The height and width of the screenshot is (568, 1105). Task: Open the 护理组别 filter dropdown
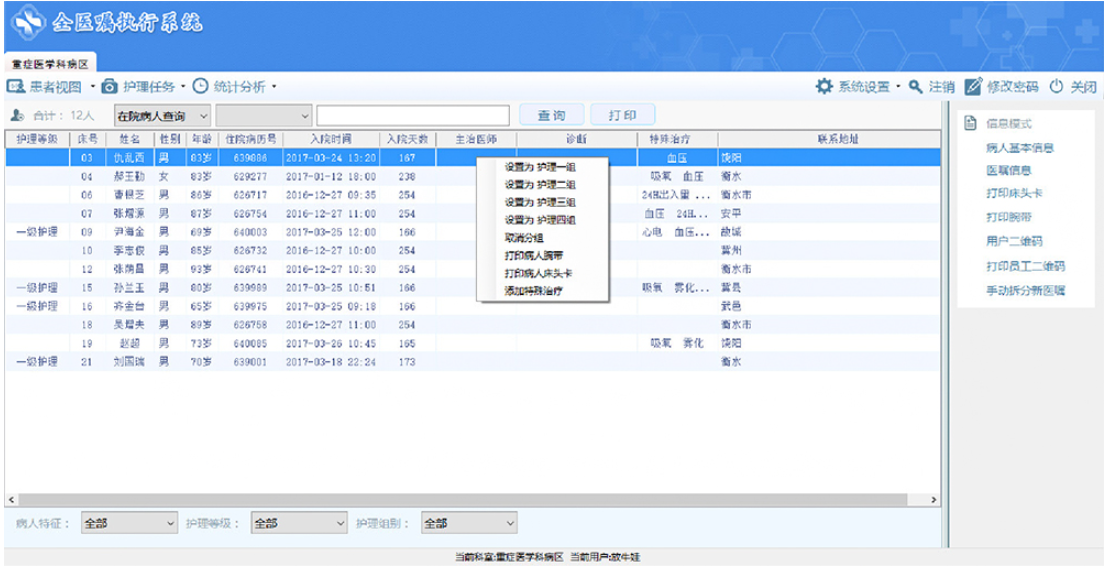pyautogui.click(x=469, y=524)
